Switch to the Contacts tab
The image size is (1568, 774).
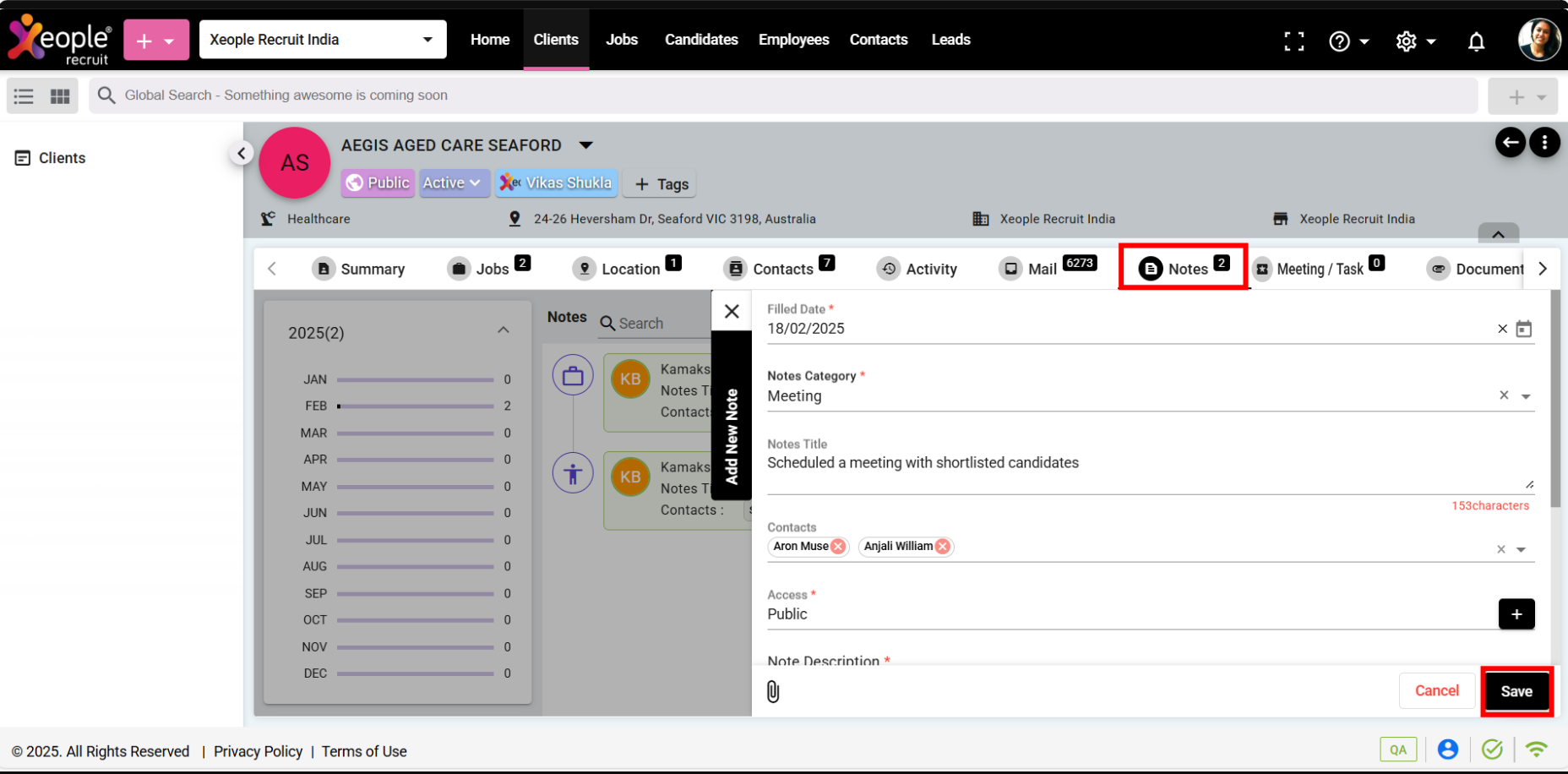click(x=779, y=268)
